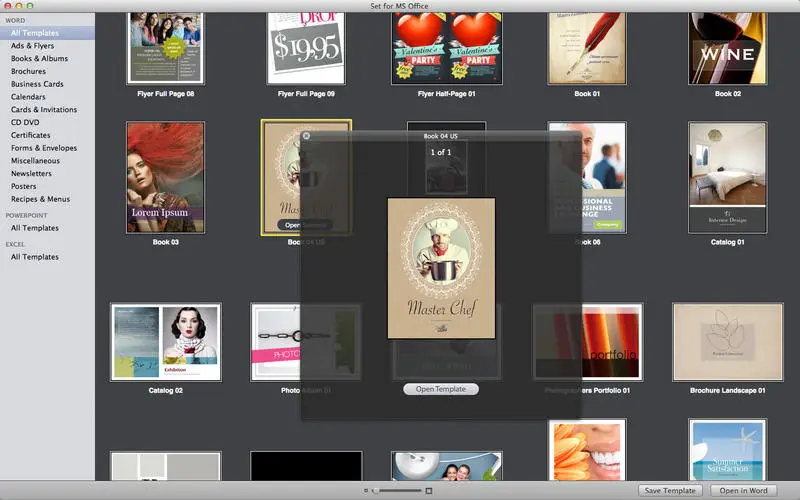Open the Recipes & Menus category

(40, 199)
